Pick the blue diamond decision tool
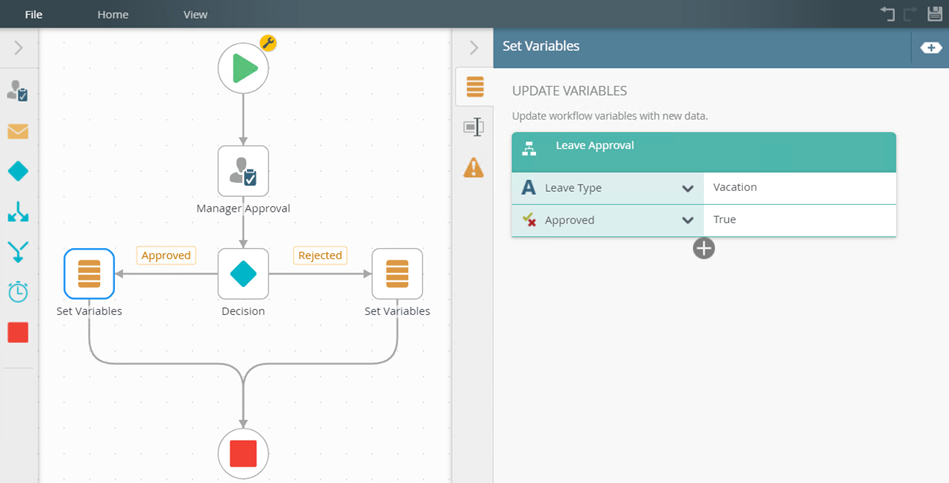 (x=18, y=172)
